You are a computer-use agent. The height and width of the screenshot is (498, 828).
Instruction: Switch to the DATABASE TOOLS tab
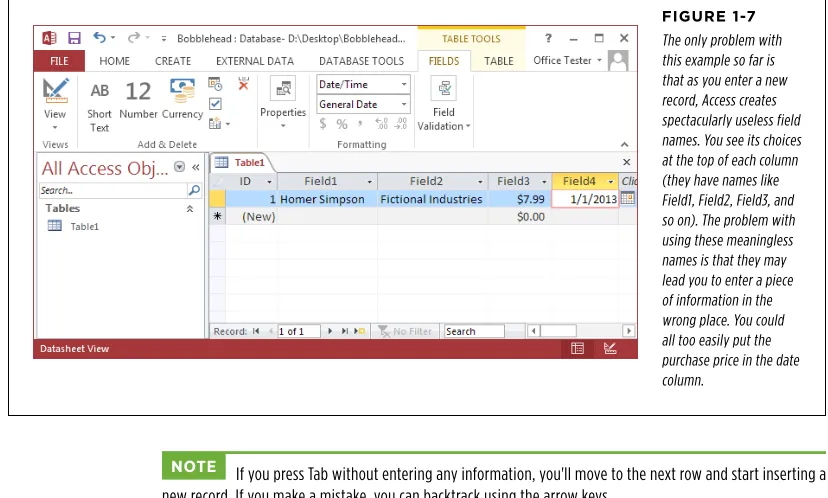click(x=361, y=61)
